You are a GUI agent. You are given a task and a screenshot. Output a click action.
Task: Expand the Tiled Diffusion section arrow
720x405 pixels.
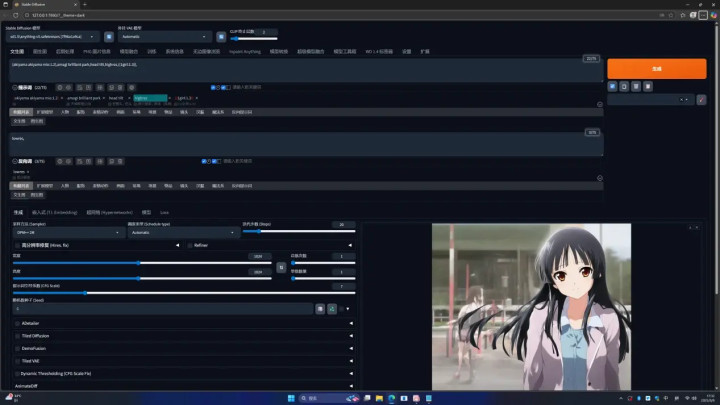point(351,336)
